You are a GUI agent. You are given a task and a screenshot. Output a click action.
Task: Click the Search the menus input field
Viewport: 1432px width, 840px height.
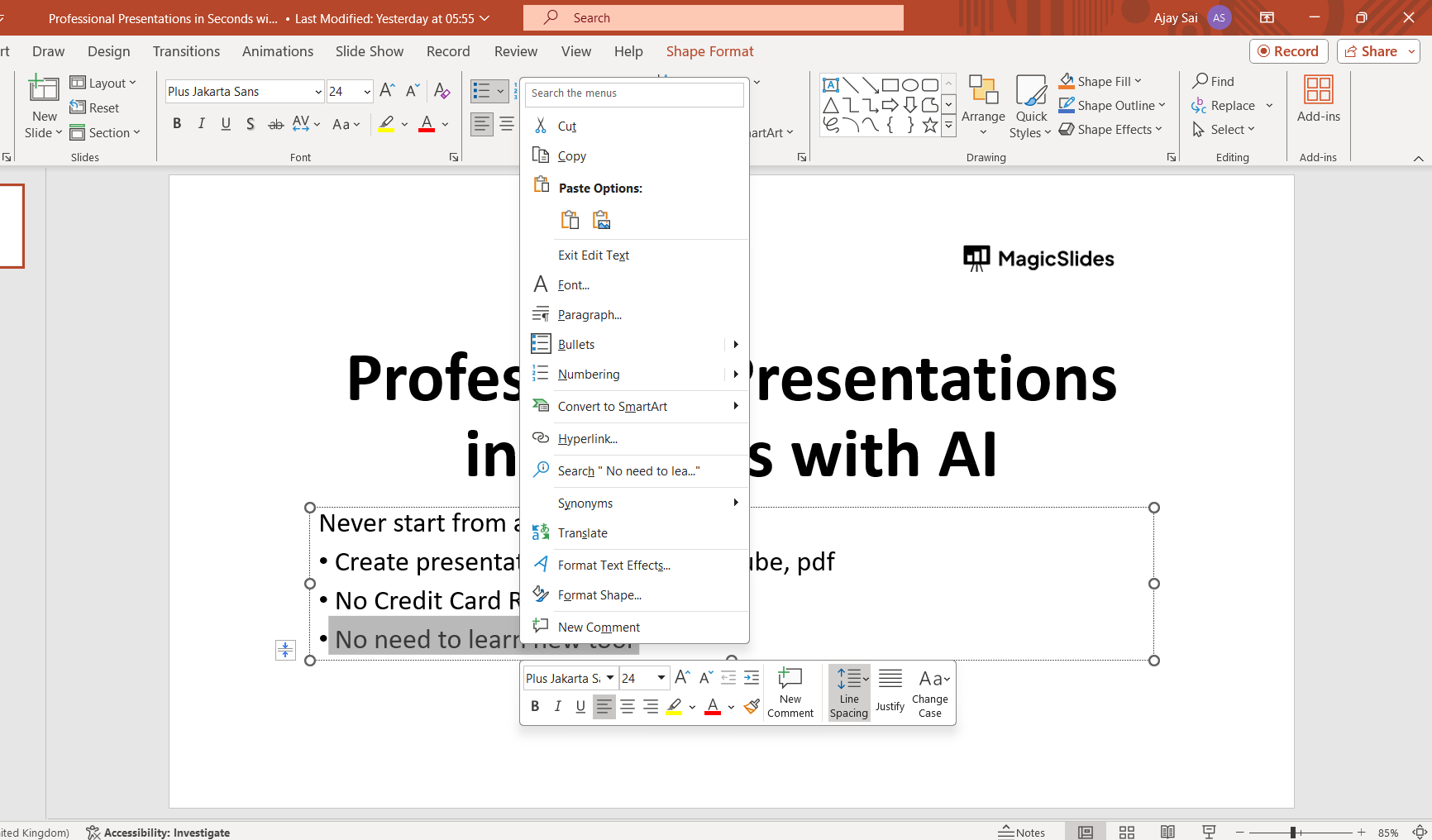pyautogui.click(x=634, y=93)
